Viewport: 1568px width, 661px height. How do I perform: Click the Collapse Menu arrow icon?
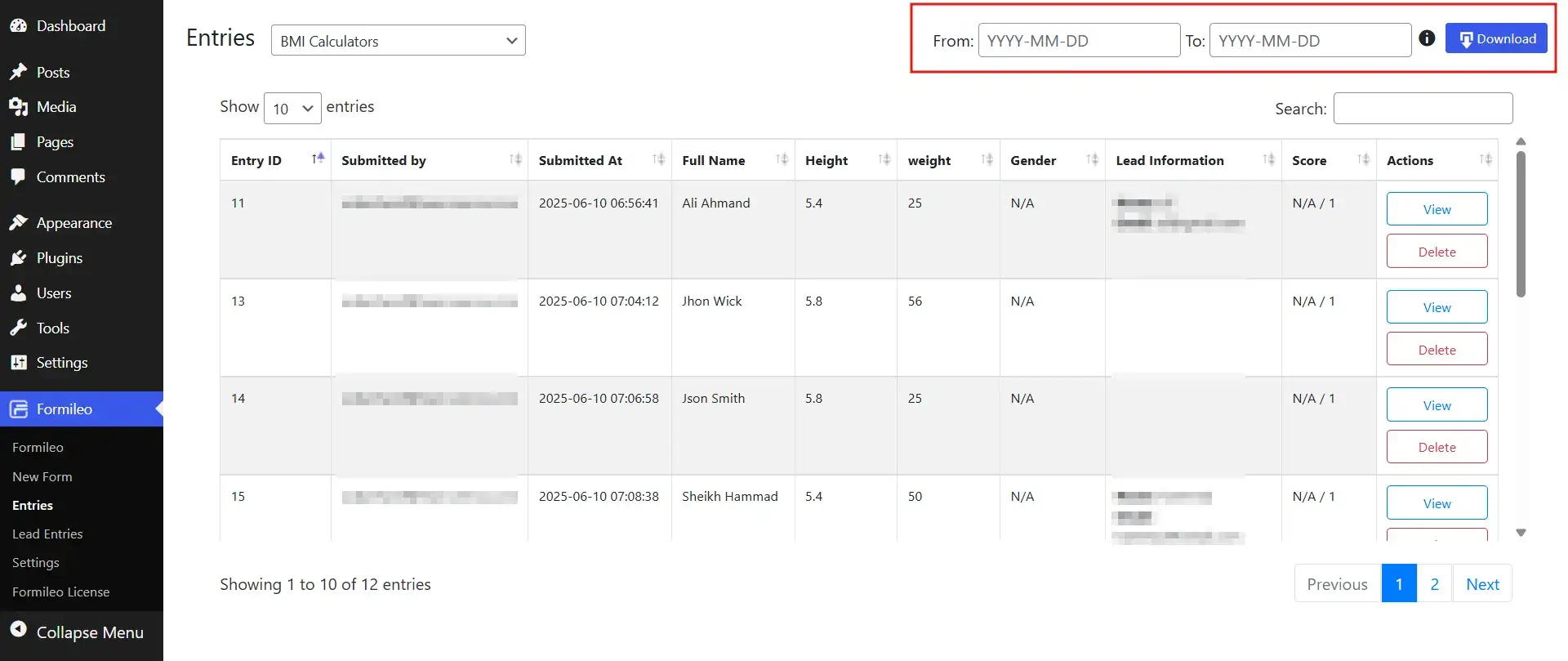coord(18,630)
